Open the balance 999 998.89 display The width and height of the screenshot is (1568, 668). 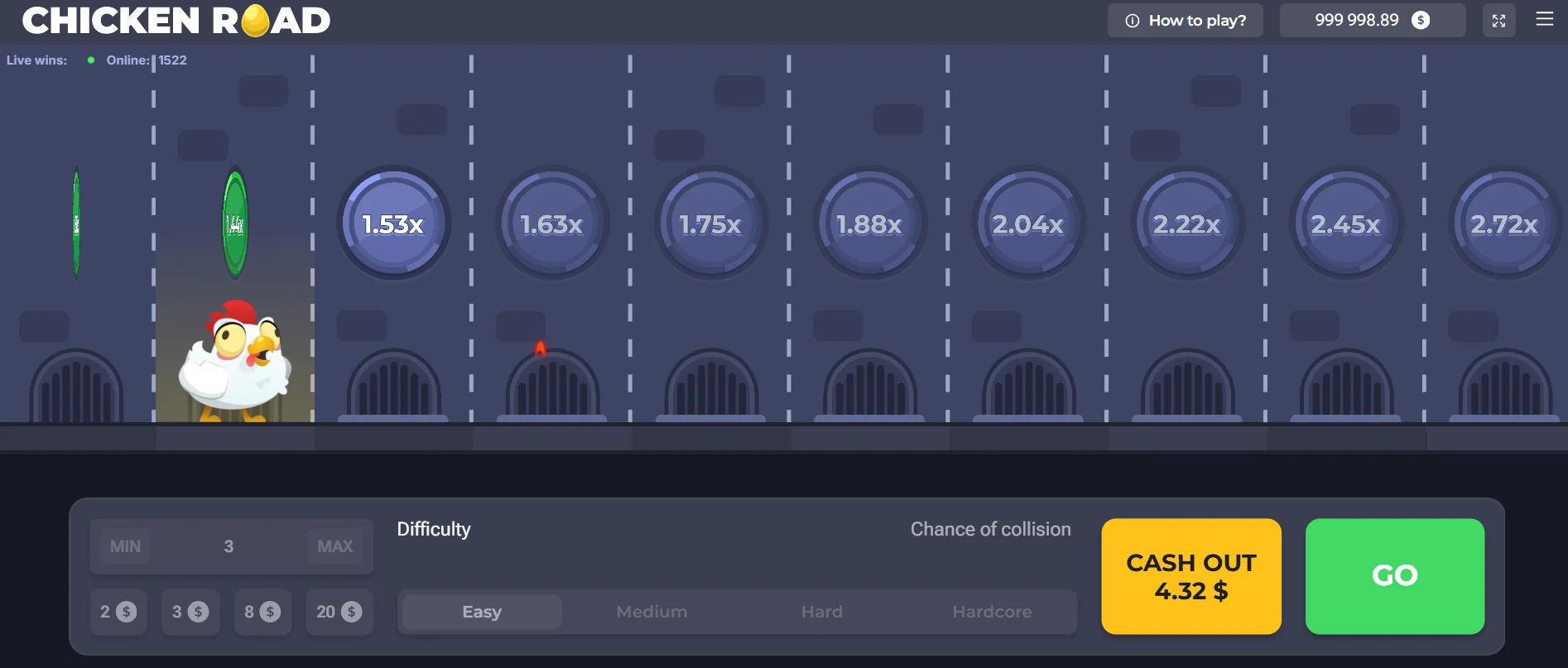pos(1373,21)
